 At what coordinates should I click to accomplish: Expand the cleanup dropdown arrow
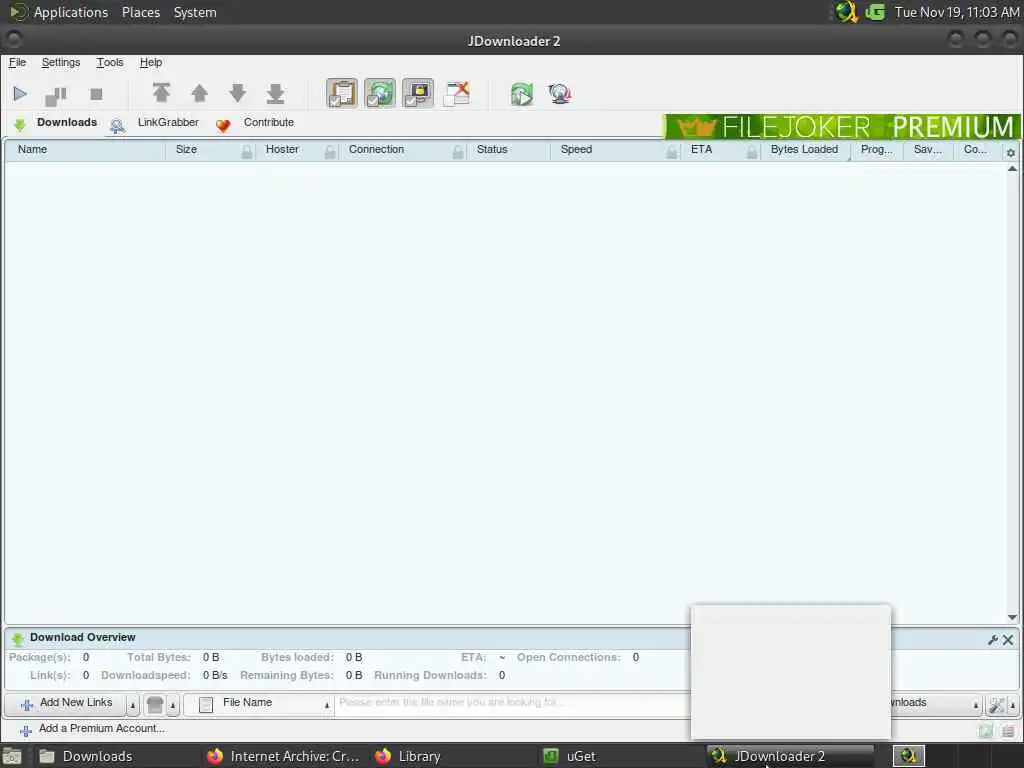(x=173, y=705)
